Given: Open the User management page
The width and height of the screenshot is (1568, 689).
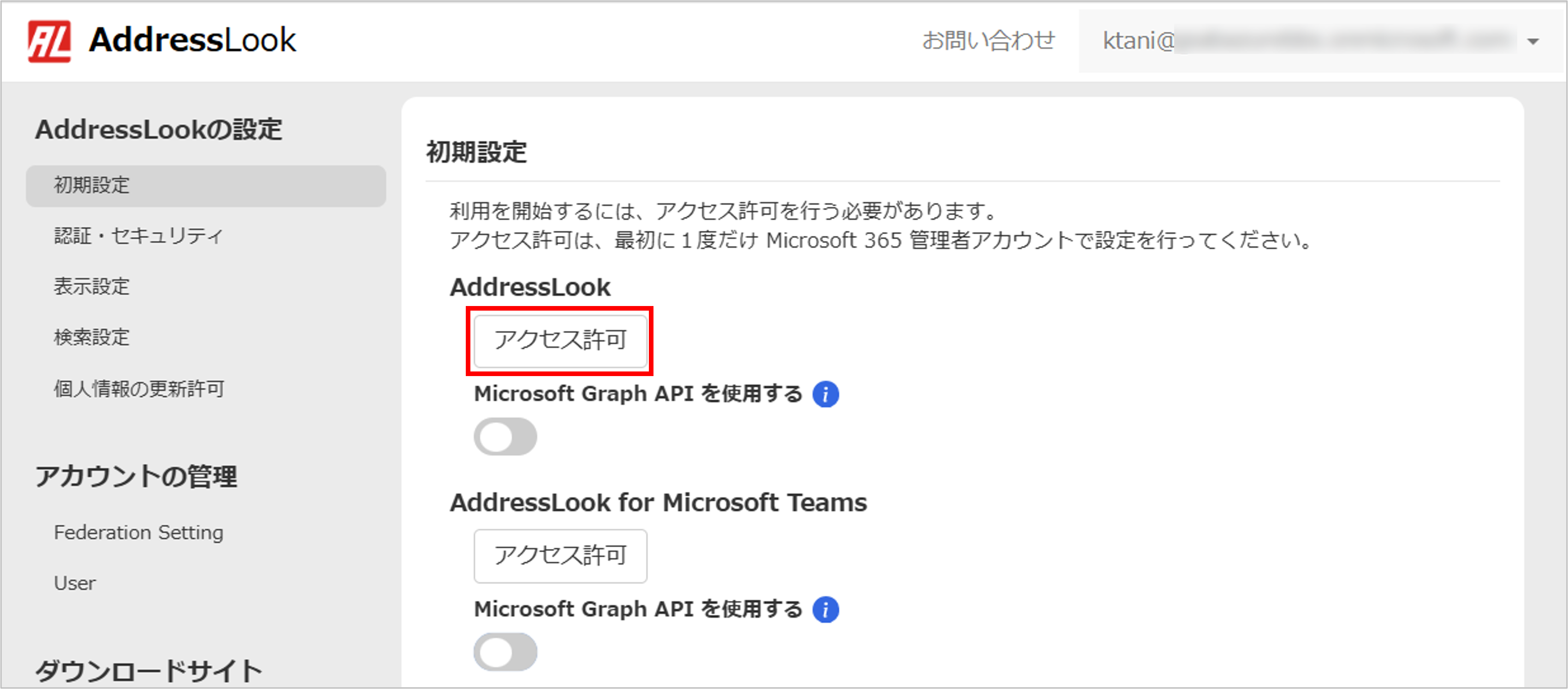Looking at the screenshot, I should coord(75,583).
